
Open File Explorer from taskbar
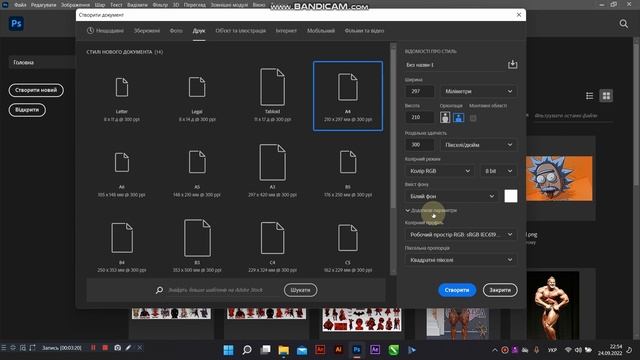[x=283, y=350]
